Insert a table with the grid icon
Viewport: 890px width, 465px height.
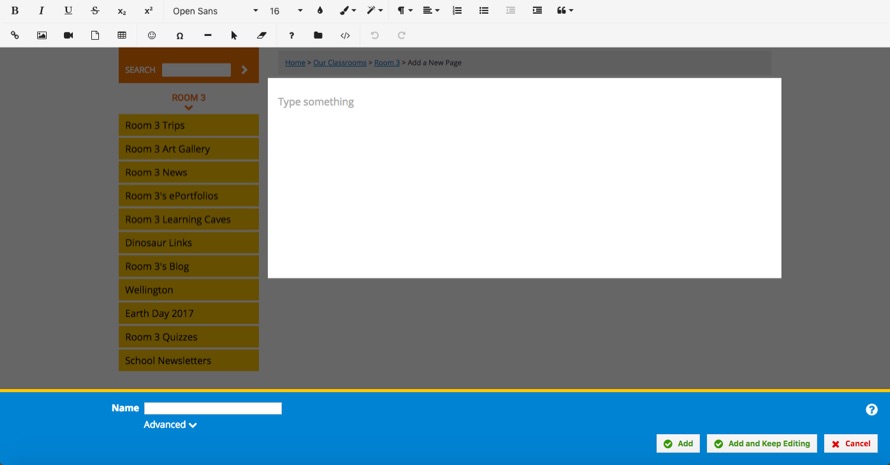click(122, 35)
